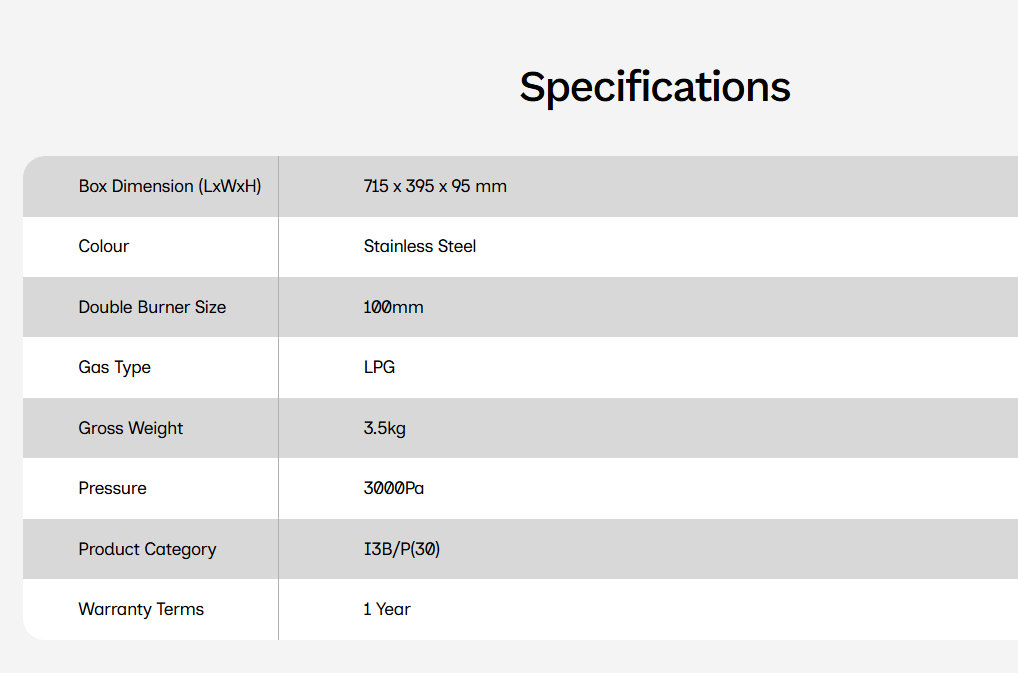Select the Colour row label

click(x=104, y=247)
